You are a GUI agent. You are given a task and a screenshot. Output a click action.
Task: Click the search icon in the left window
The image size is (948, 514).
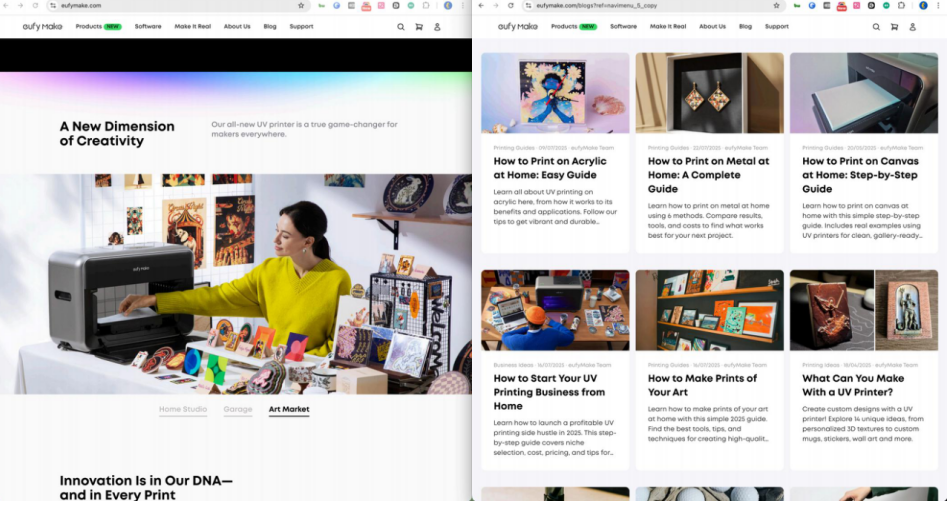point(401,27)
